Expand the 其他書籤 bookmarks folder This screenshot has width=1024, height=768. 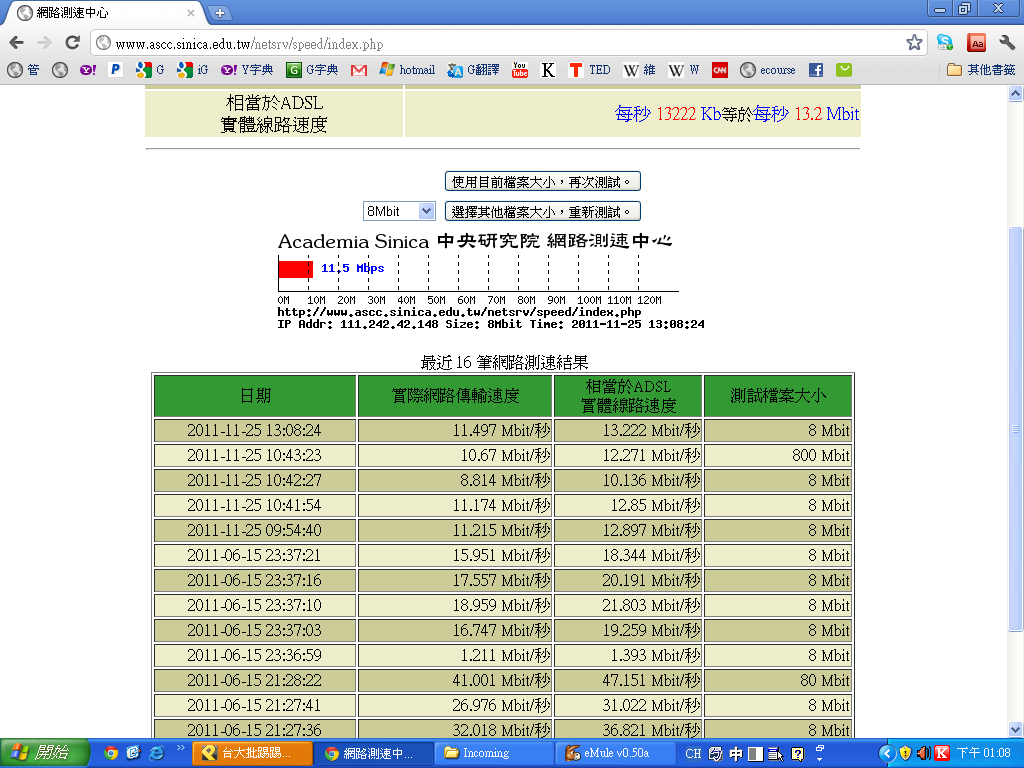point(980,70)
